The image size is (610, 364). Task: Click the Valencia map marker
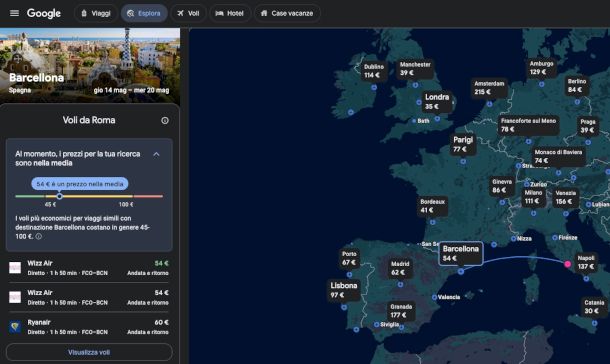click(x=434, y=297)
